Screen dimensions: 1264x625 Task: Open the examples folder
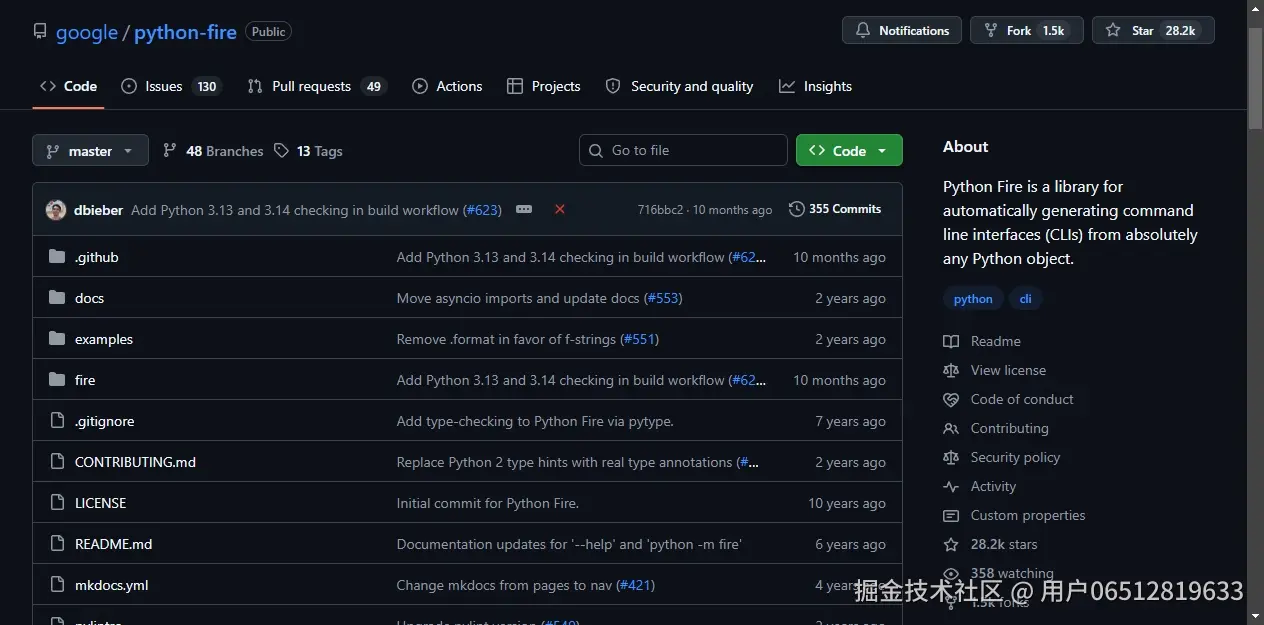click(x=104, y=339)
